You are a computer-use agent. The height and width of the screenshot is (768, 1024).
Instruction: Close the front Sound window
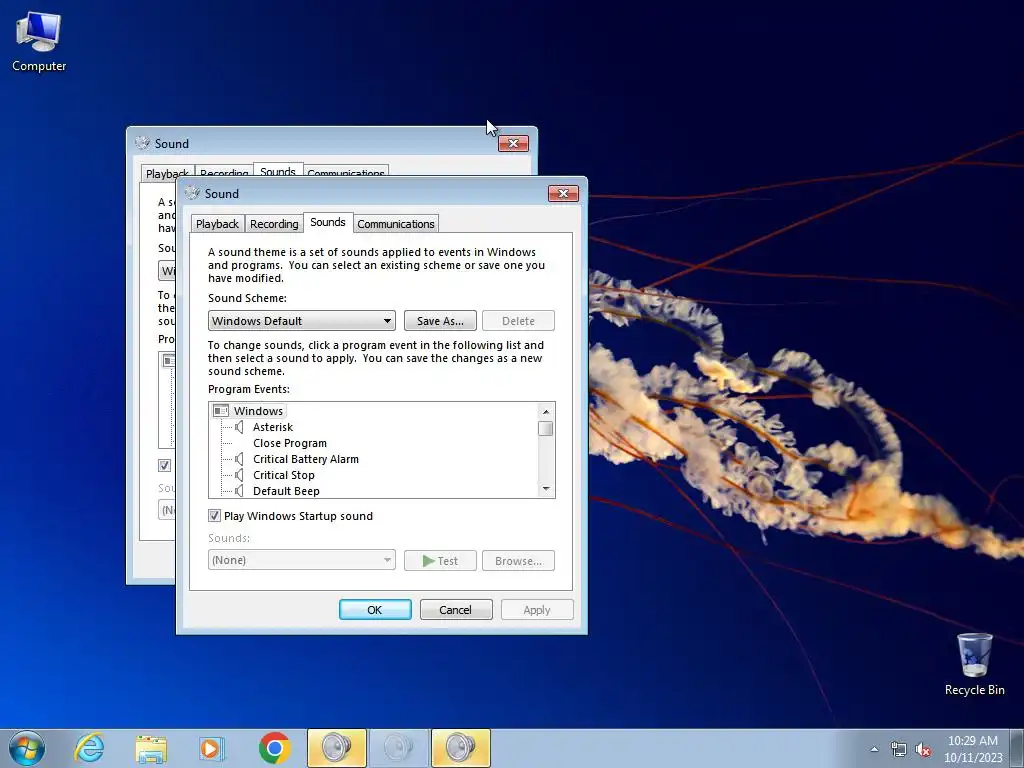click(563, 193)
